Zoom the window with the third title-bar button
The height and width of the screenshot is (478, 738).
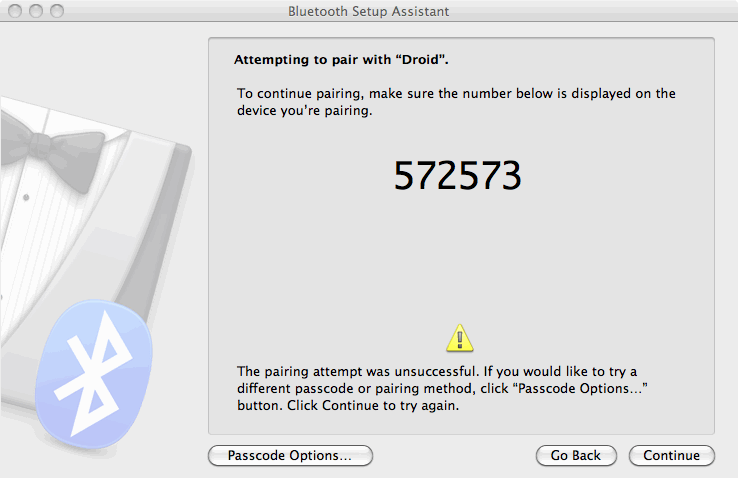click(56, 11)
